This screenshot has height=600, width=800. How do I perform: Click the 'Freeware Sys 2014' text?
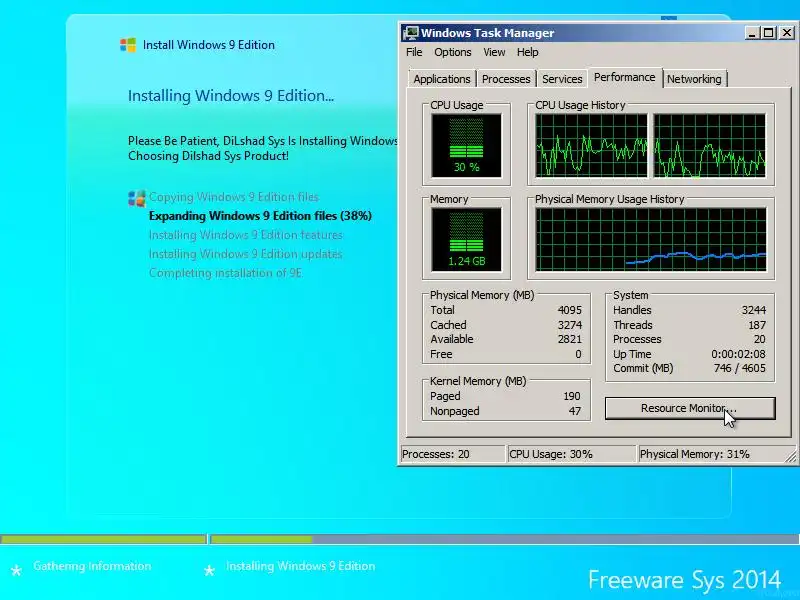coord(684,580)
